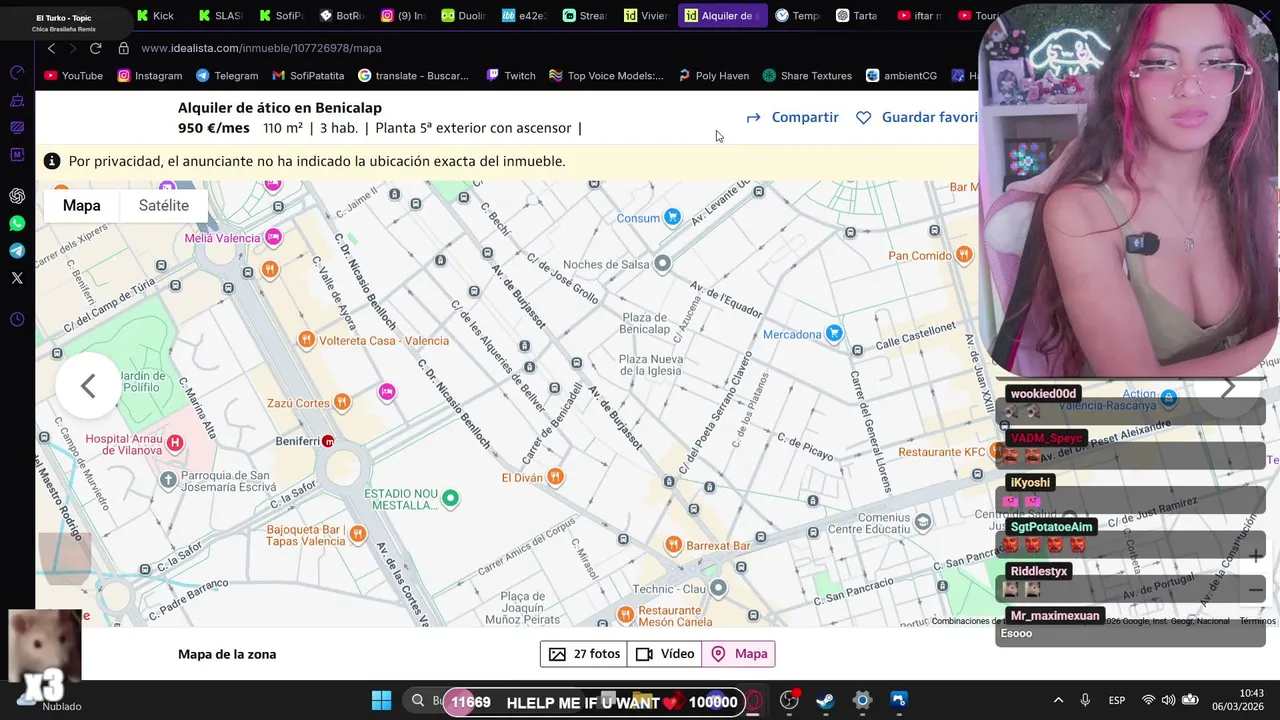1280x720 pixels.
Task: Open WhatsApp in the browser sidebar
Action: point(17,224)
